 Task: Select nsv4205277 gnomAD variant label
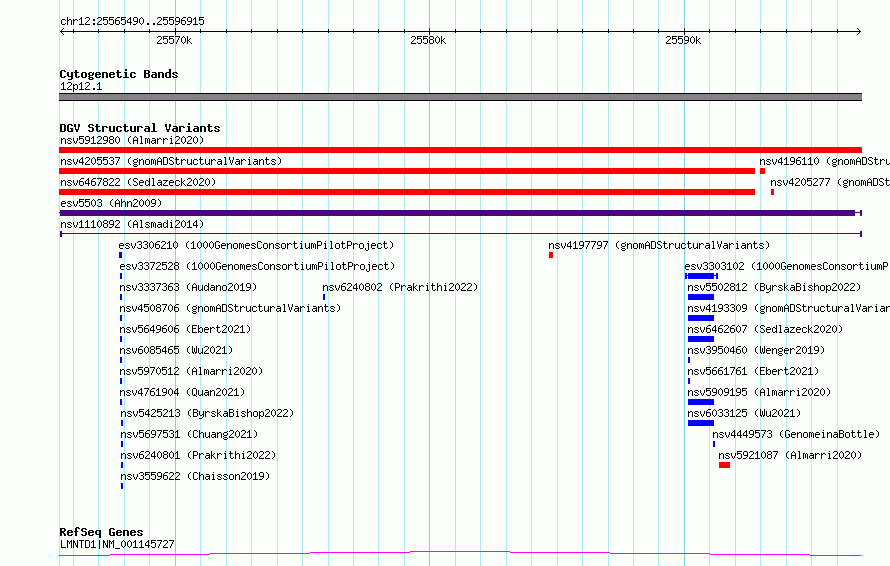[x=830, y=182]
